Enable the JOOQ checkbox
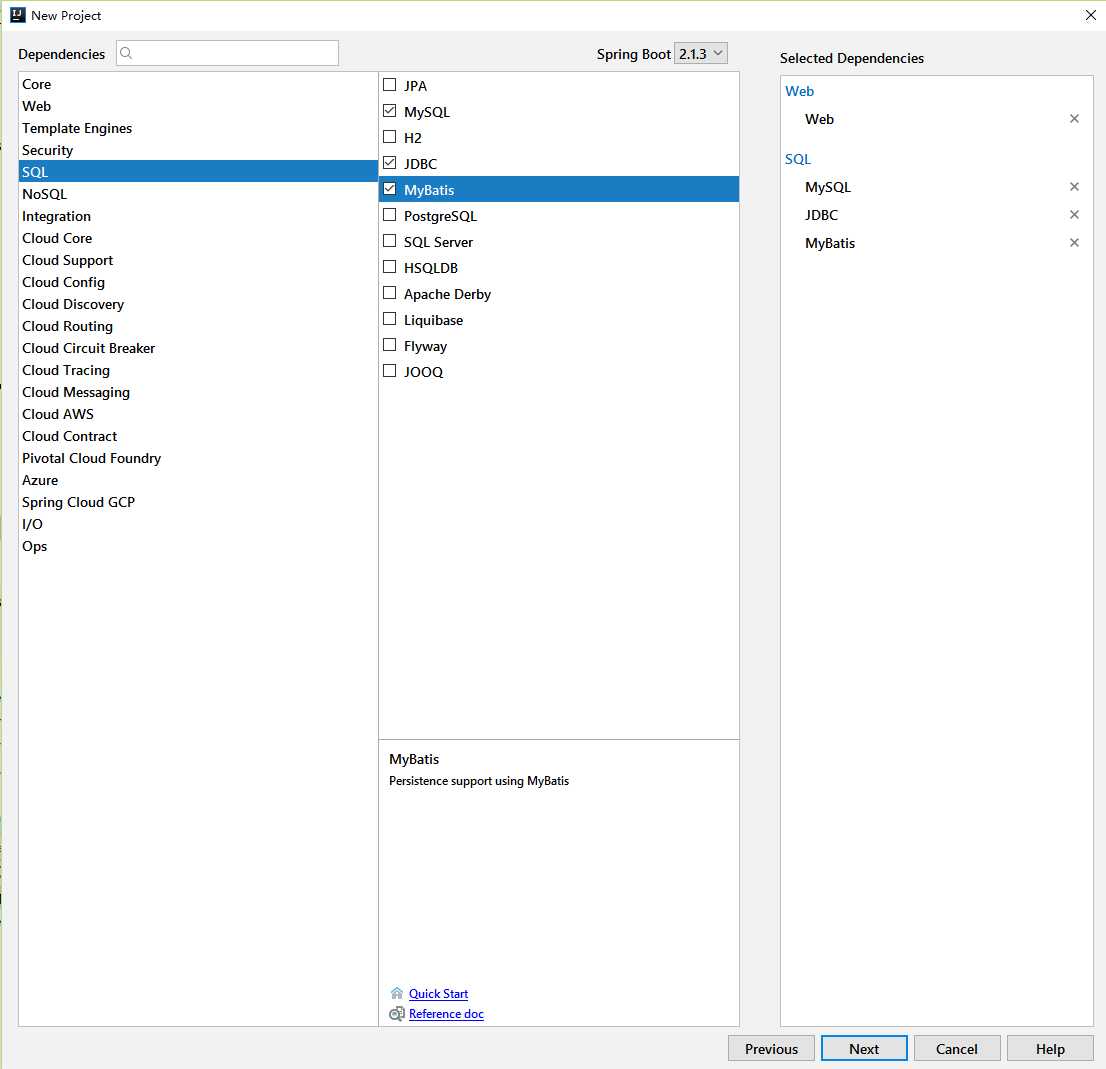 coord(389,371)
